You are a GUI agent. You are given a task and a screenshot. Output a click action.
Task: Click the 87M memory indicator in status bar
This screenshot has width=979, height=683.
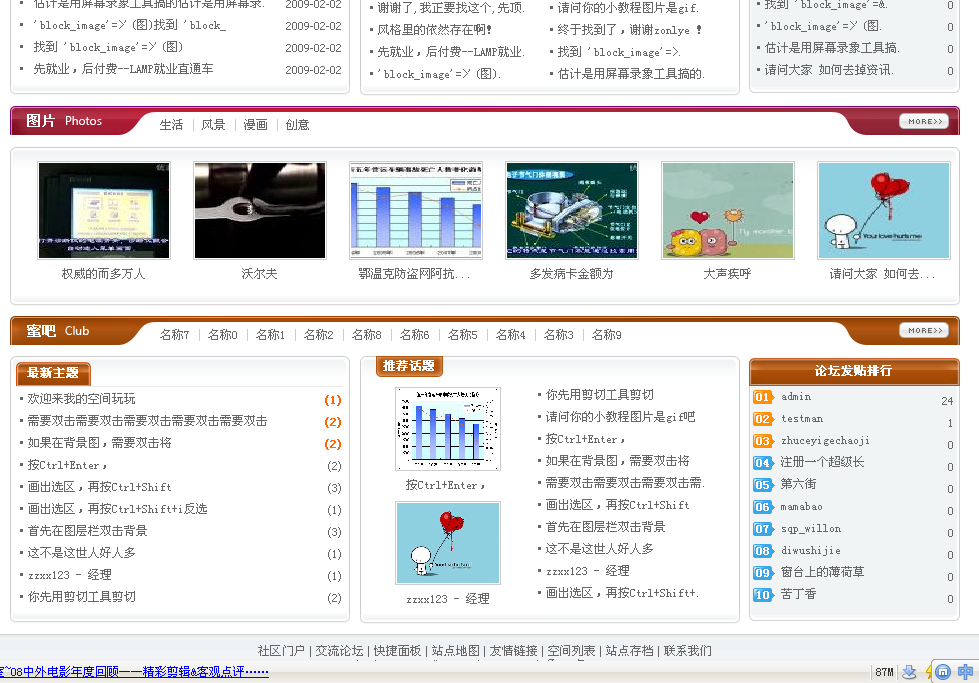click(884, 672)
